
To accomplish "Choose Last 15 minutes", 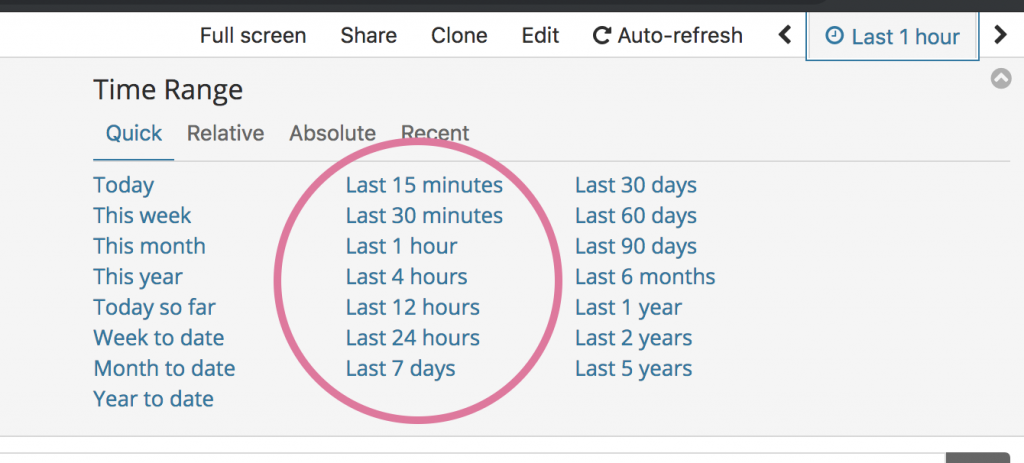I will coord(424,185).
